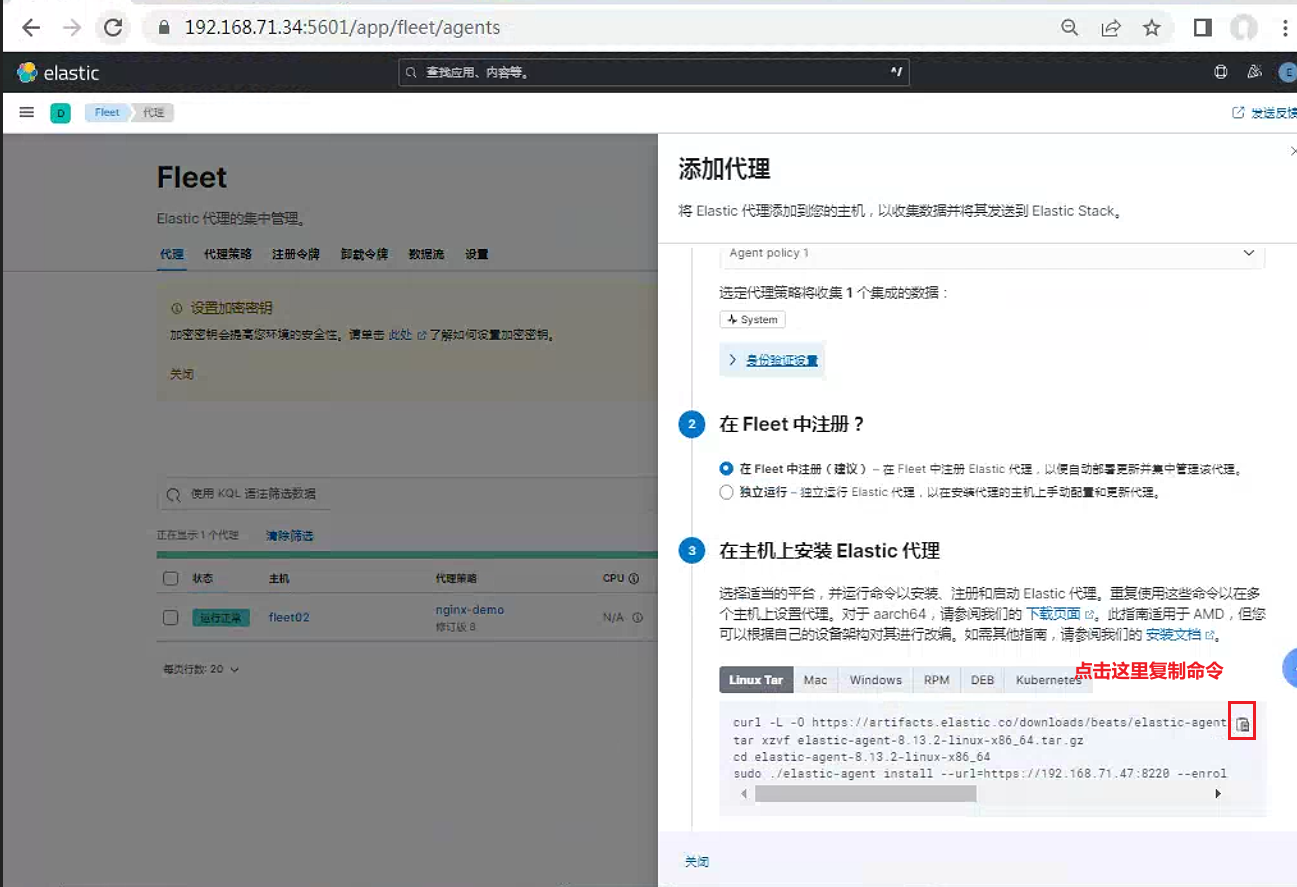The image size is (1297, 887).
Task: Select 'Enroll in Fleet (recommended)' radio option
Action: click(x=726, y=468)
